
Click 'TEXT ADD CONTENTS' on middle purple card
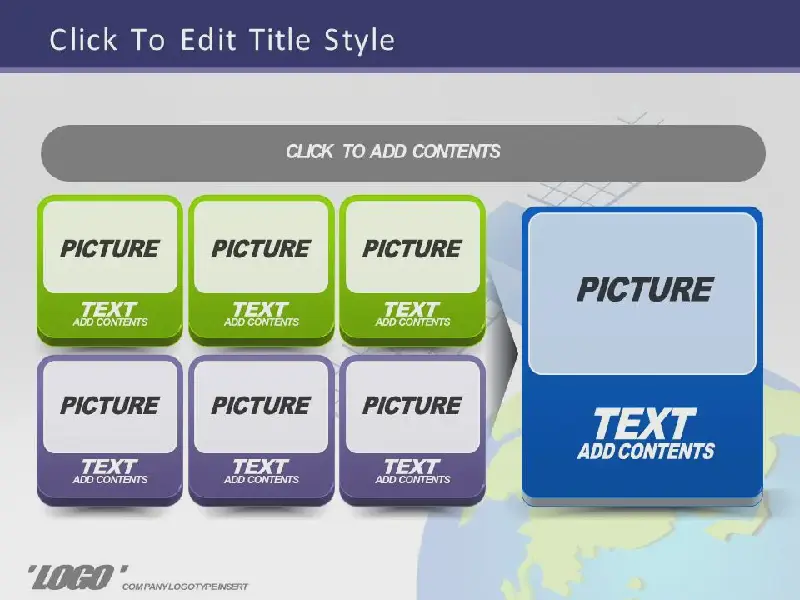click(261, 471)
